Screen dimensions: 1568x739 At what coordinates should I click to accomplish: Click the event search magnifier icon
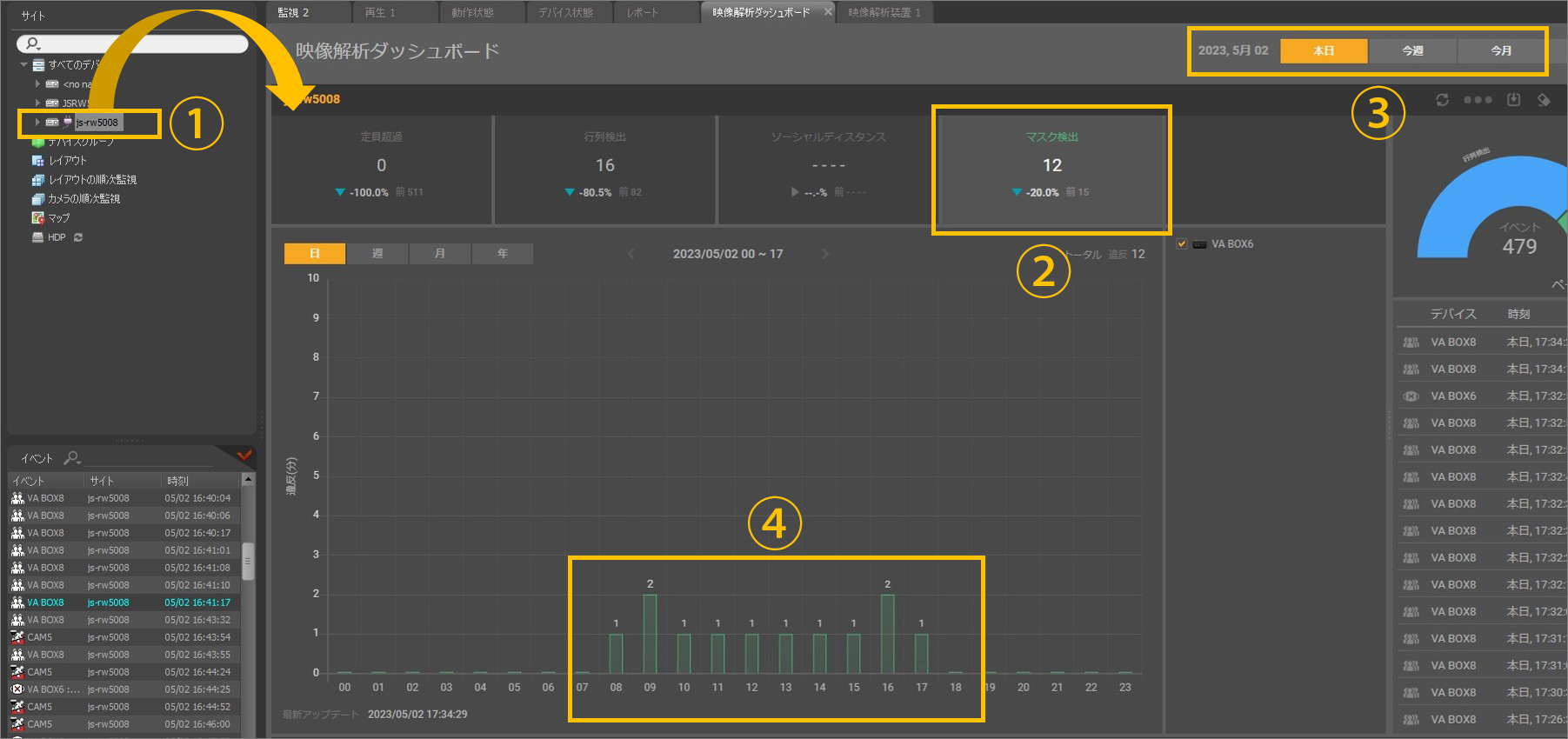point(72,457)
